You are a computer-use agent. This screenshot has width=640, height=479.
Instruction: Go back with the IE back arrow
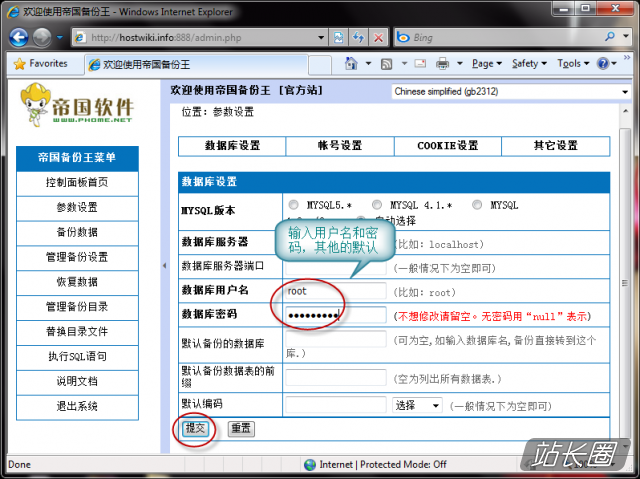[x=19, y=38]
